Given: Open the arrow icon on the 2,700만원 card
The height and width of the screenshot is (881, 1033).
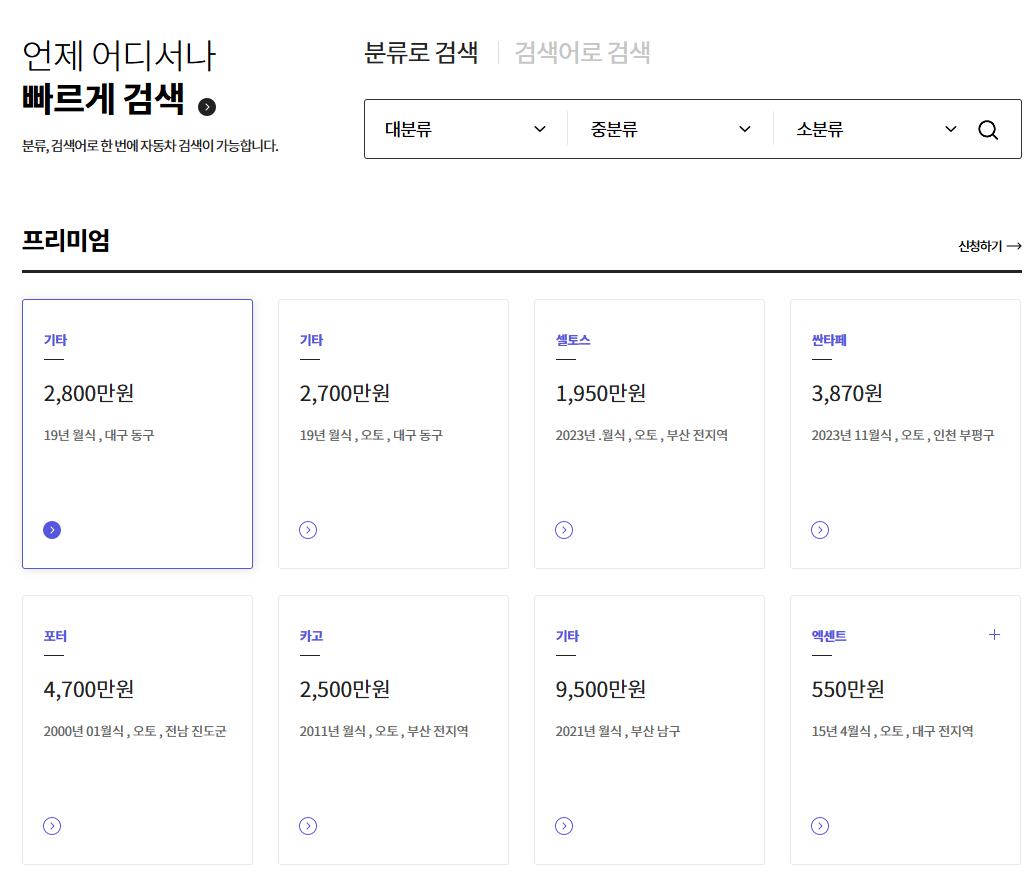Looking at the screenshot, I should point(308,530).
